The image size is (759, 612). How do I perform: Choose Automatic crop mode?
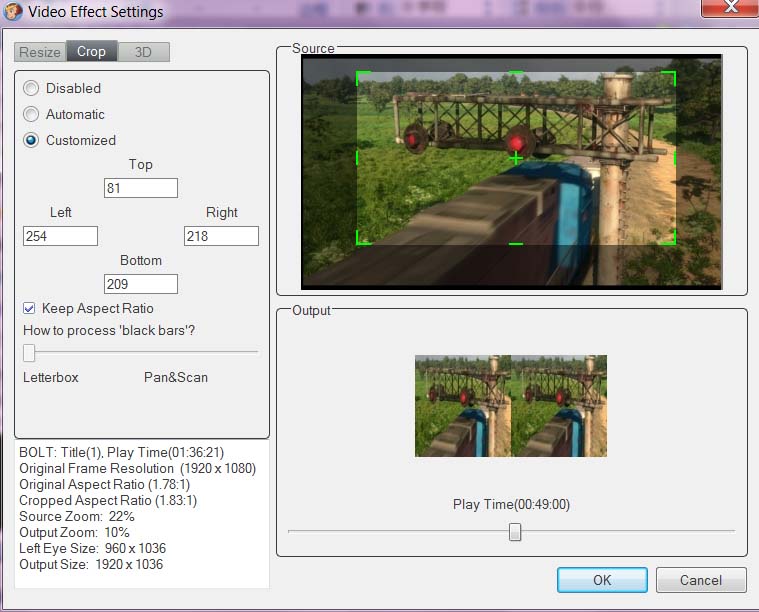(x=31, y=114)
